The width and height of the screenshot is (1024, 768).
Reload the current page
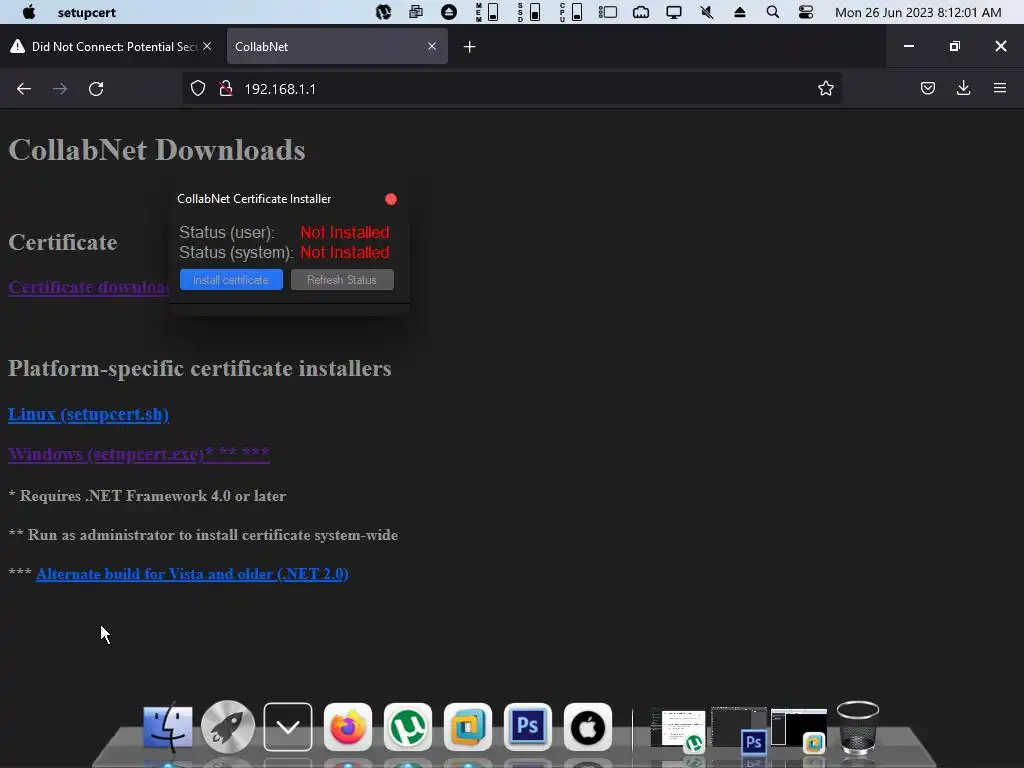click(96, 89)
